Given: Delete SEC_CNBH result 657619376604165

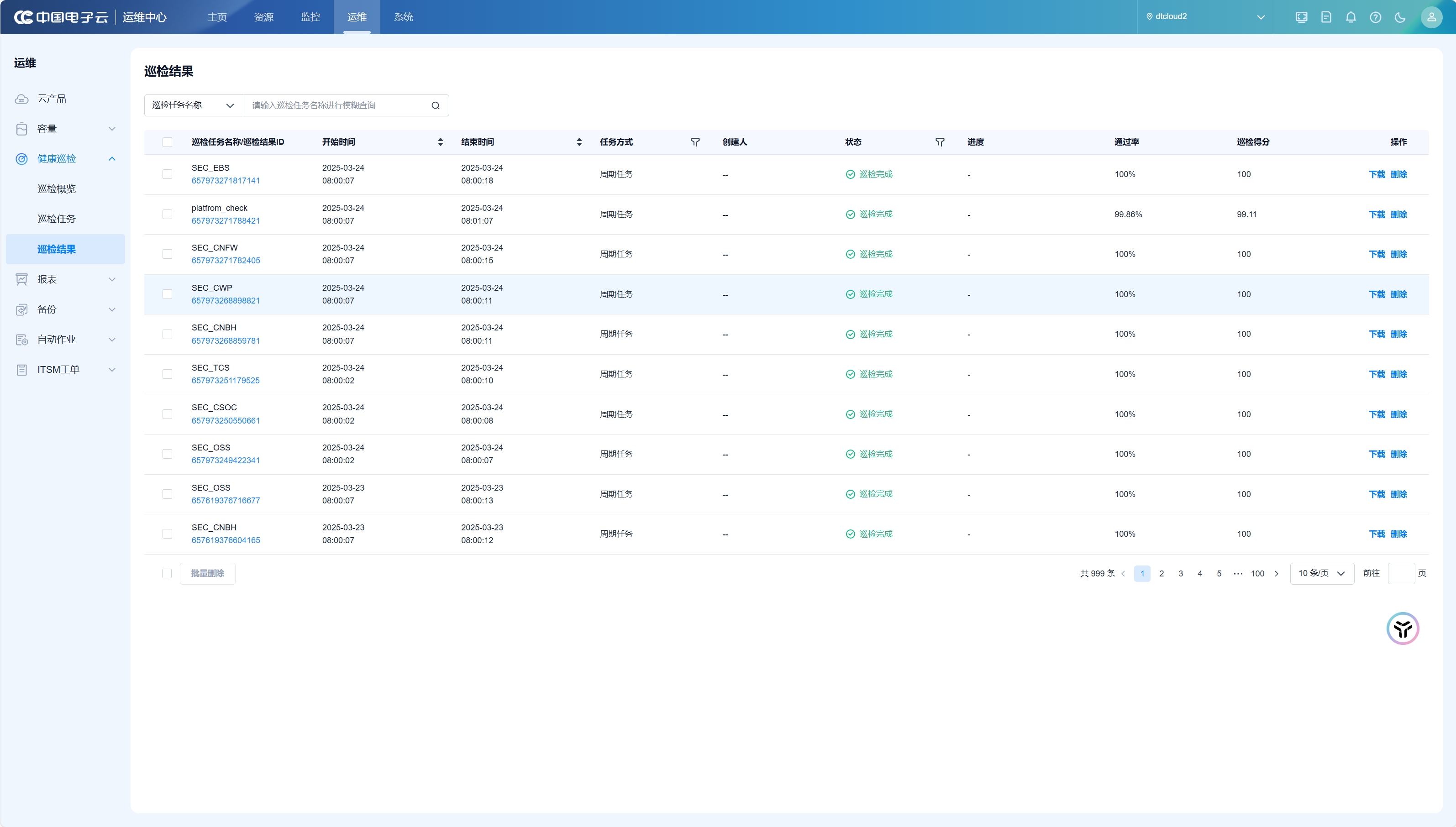Looking at the screenshot, I should coord(1398,534).
